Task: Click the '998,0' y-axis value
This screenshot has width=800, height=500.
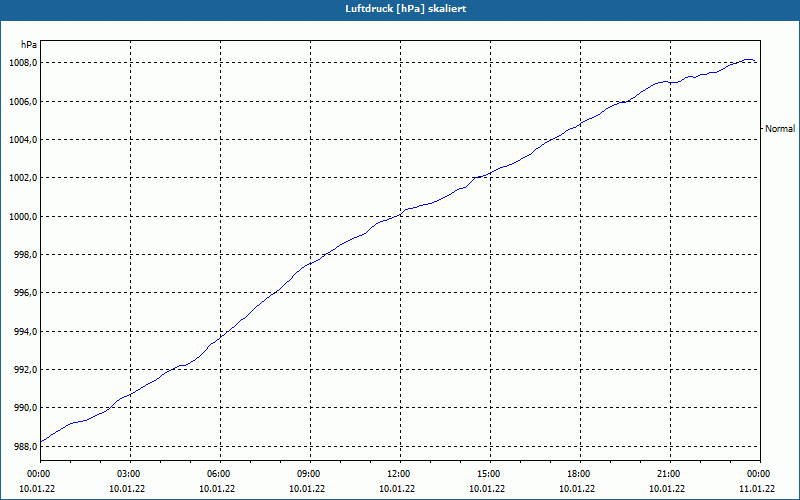Action: (x=25, y=255)
